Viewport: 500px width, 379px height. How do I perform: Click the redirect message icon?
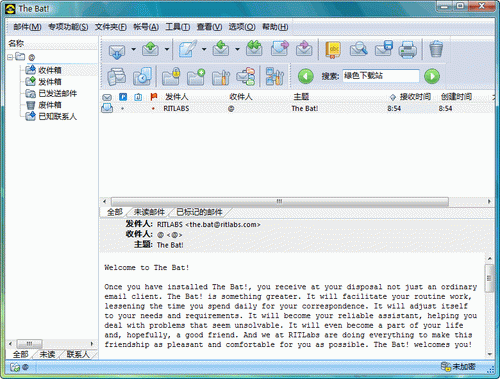(304, 49)
